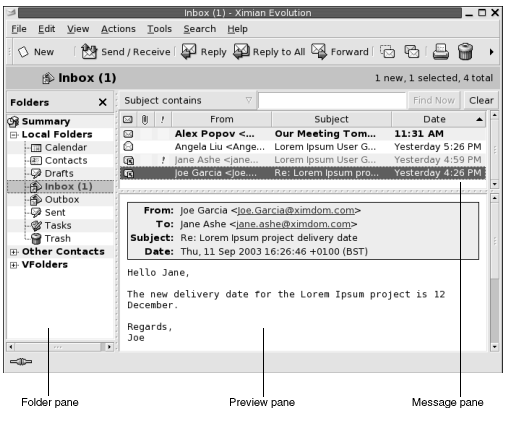
Task: Open the View menu
Action: coord(78,29)
